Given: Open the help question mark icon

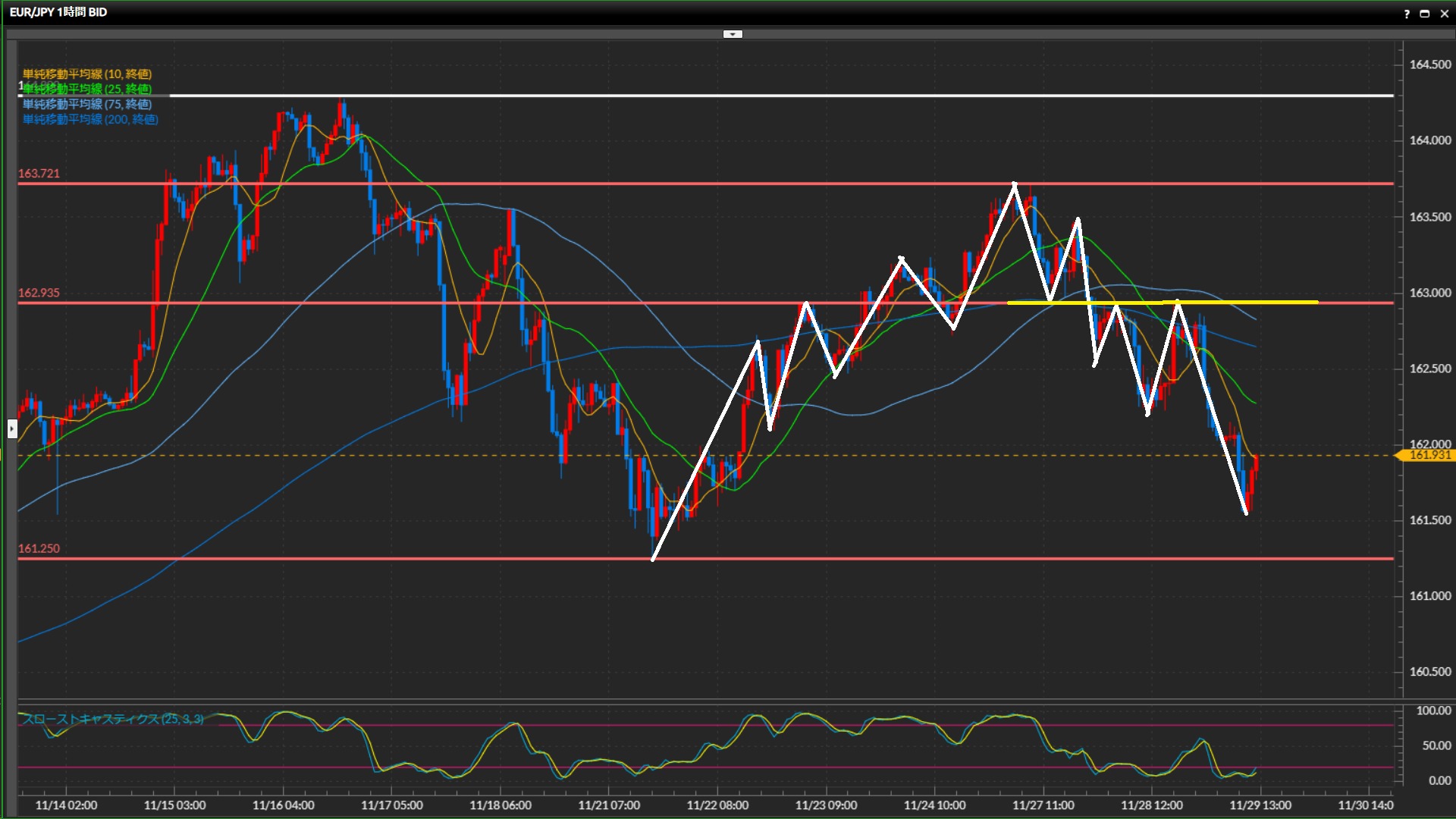Looking at the screenshot, I should point(1407,14).
